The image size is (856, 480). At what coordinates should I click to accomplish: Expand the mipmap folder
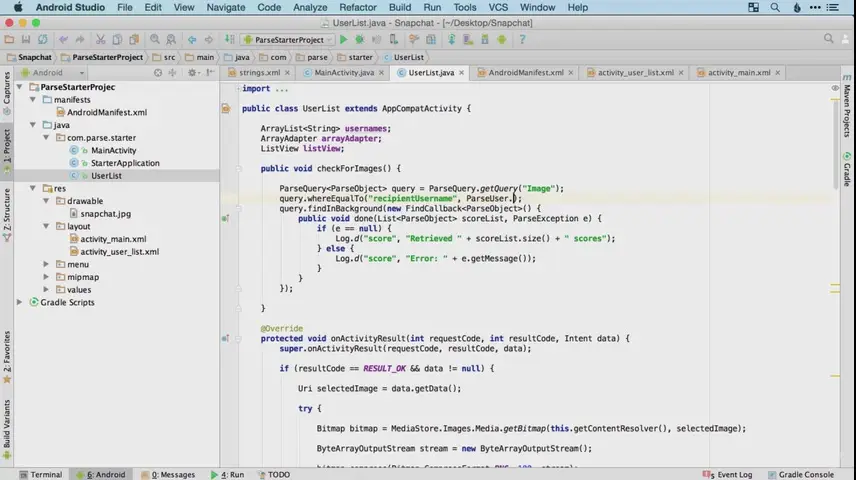click(x=46, y=277)
